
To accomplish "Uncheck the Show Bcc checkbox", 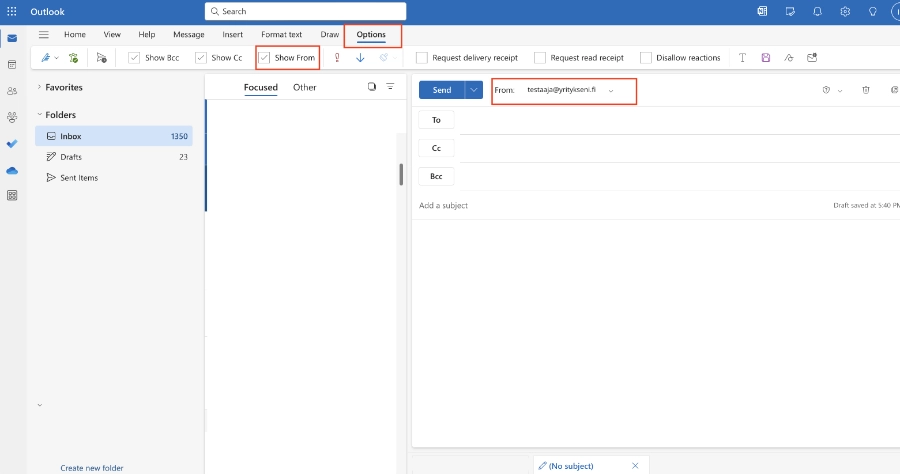I will pyautogui.click(x=134, y=57).
